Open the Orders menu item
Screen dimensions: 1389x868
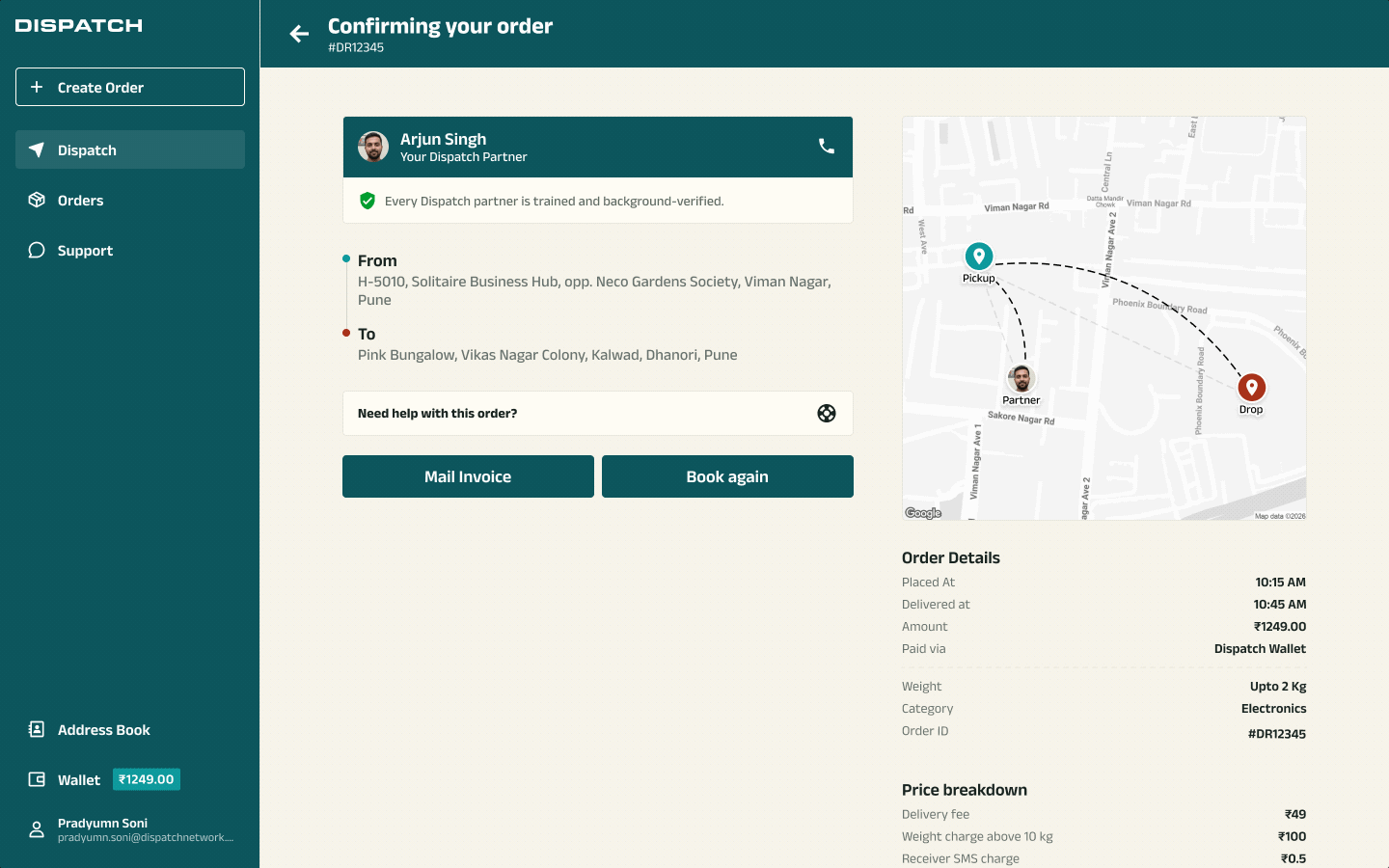(x=130, y=200)
